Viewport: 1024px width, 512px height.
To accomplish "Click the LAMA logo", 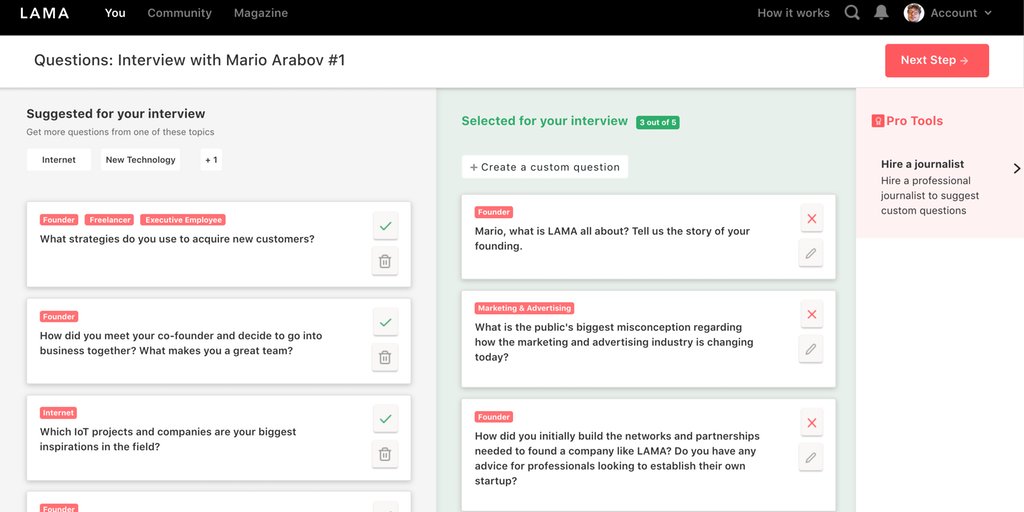I will pos(44,13).
